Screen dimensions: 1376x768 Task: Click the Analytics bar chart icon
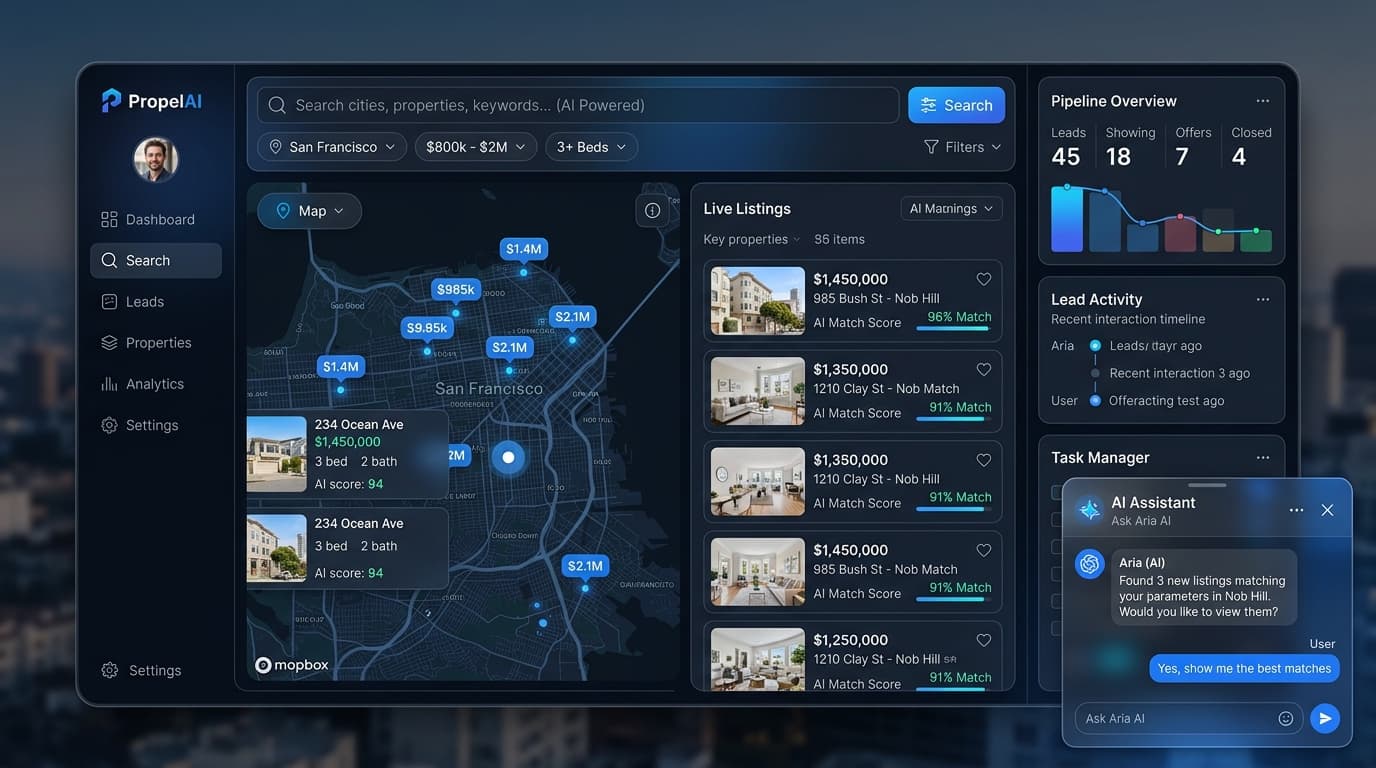click(x=109, y=384)
